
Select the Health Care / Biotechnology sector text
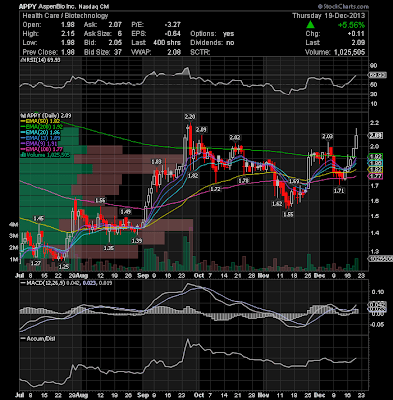click(x=65, y=16)
